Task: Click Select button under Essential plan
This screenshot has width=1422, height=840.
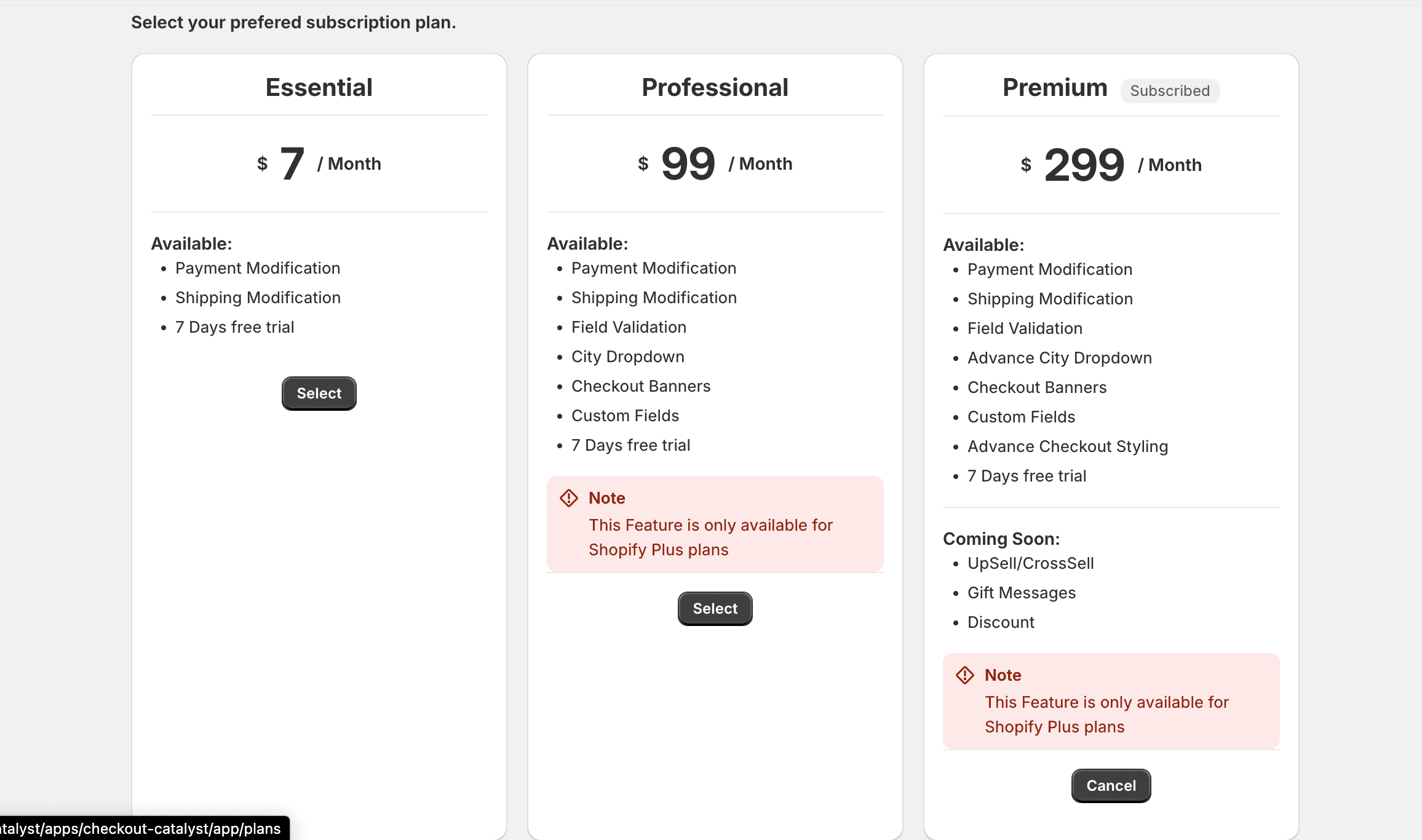Action: click(319, 394)
